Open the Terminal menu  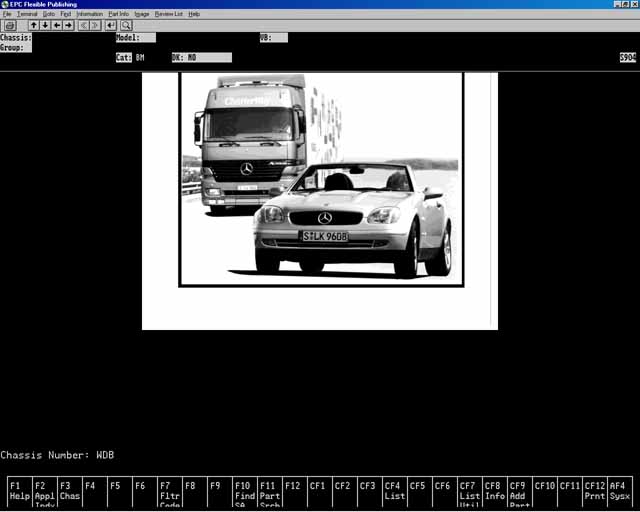coord(27,14)
